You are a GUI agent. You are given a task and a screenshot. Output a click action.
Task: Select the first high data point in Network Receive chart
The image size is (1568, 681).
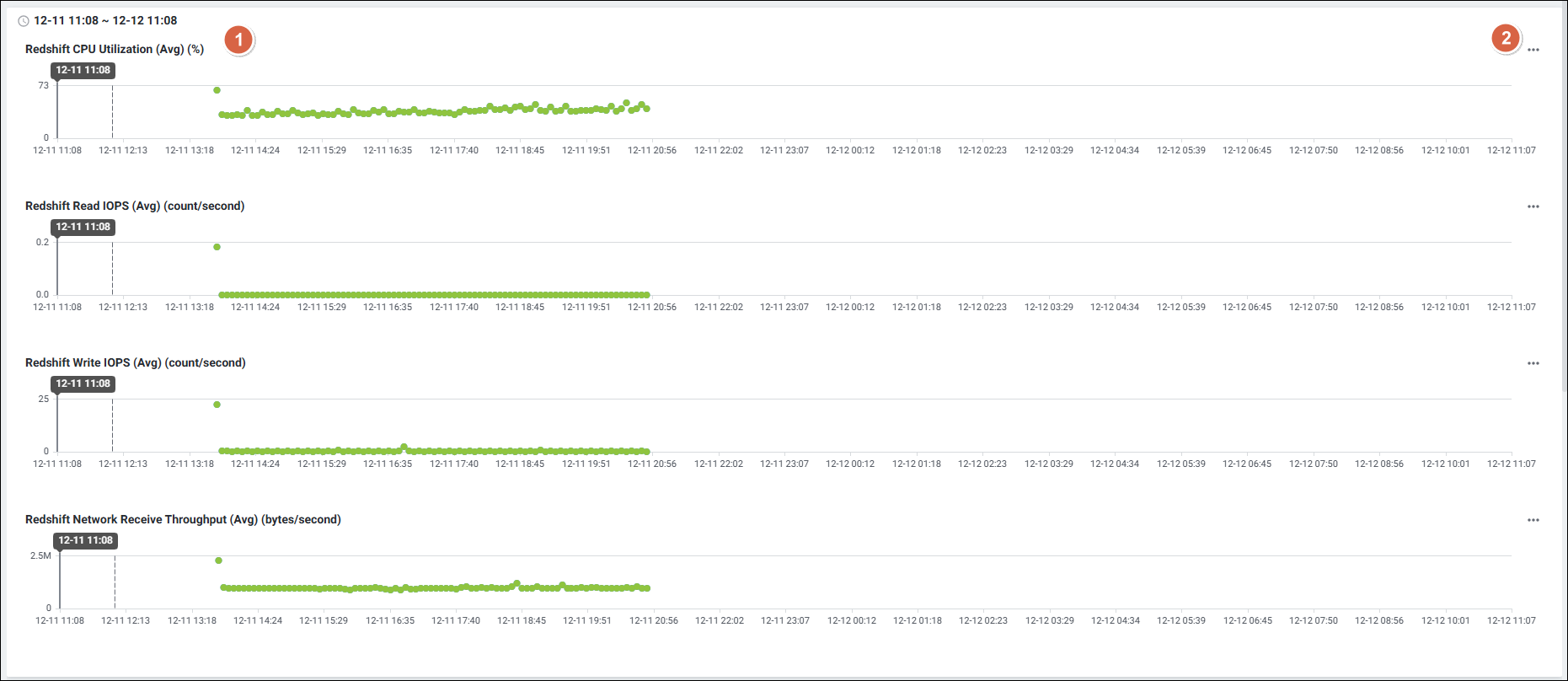click(218, 560)
